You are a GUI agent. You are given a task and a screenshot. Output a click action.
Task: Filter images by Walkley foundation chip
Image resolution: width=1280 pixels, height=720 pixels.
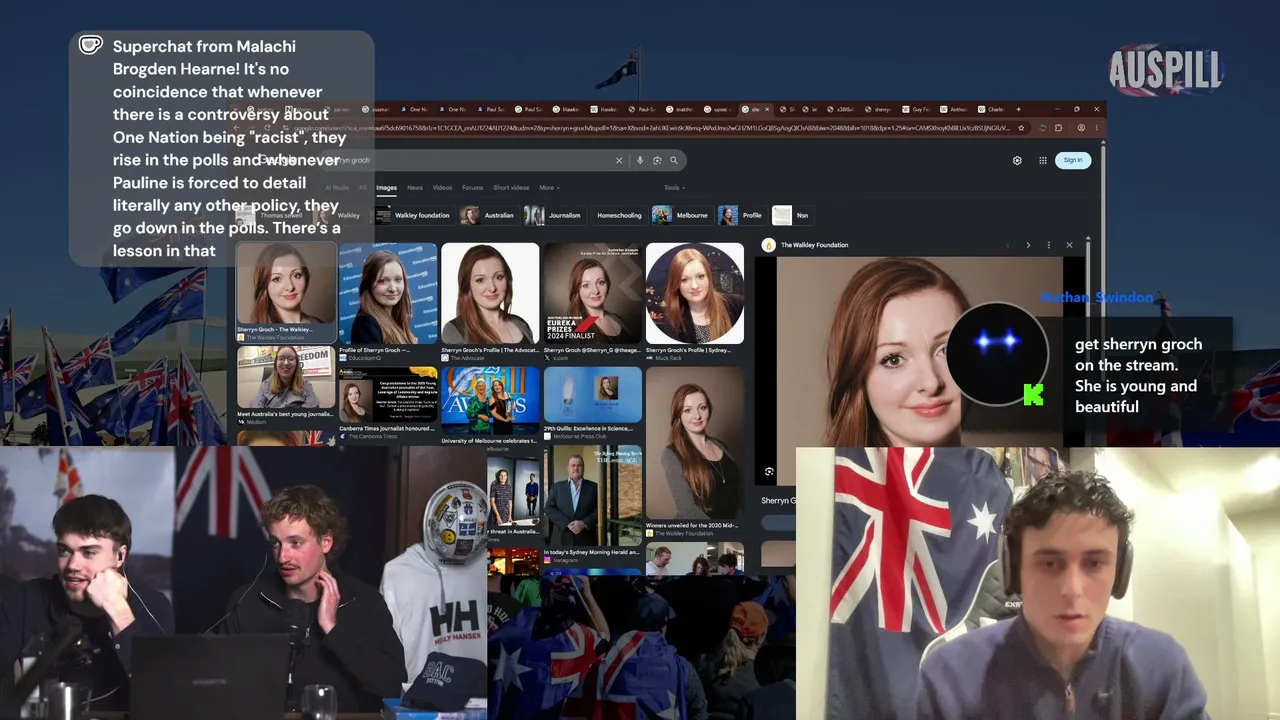[412, 215]
